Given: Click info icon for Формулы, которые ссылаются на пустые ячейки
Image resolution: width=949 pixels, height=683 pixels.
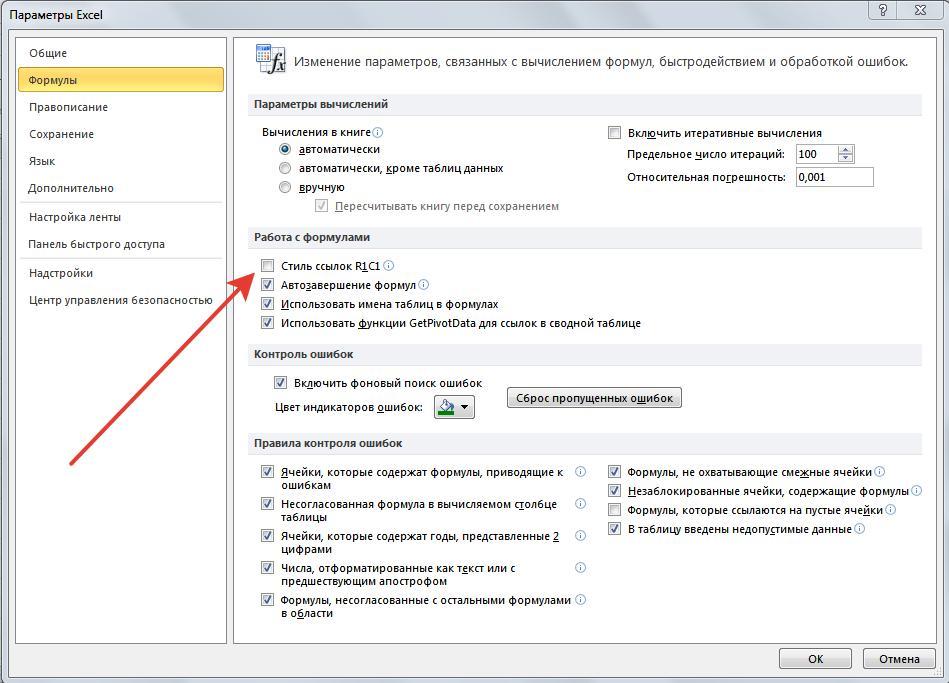Looking at the screenshot, I should click(890, 510).
